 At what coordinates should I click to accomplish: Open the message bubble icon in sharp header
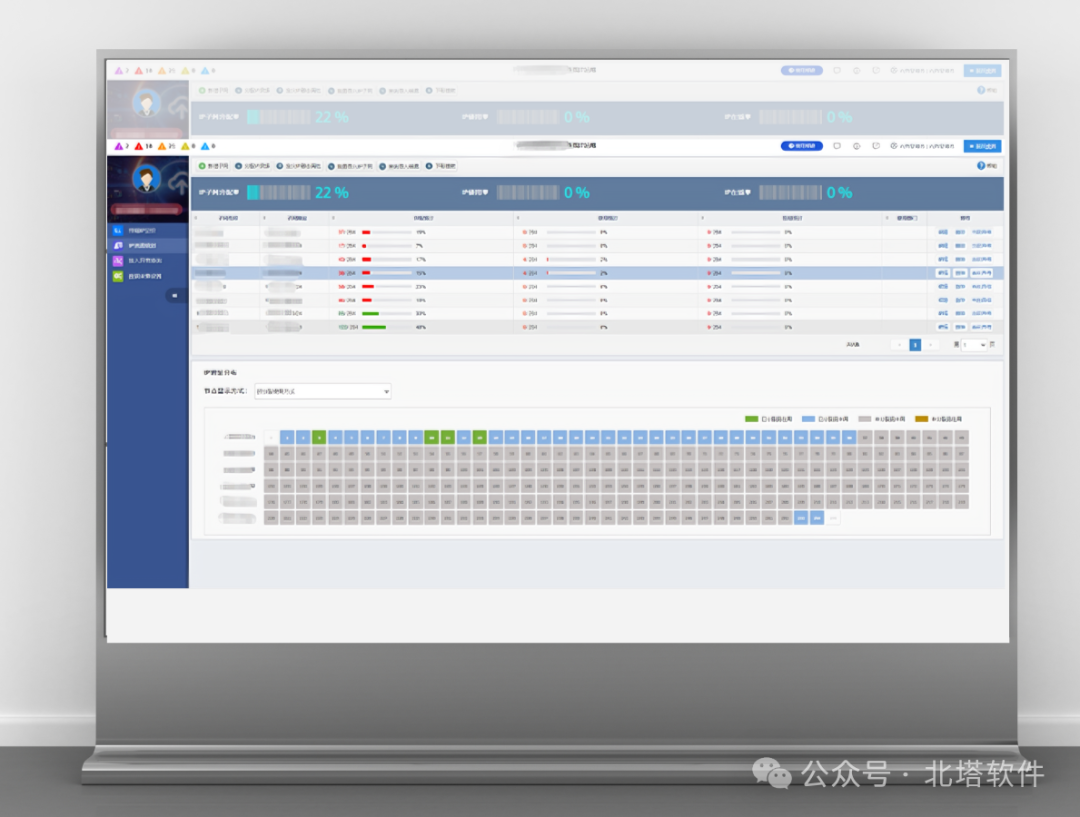[837, 146]
